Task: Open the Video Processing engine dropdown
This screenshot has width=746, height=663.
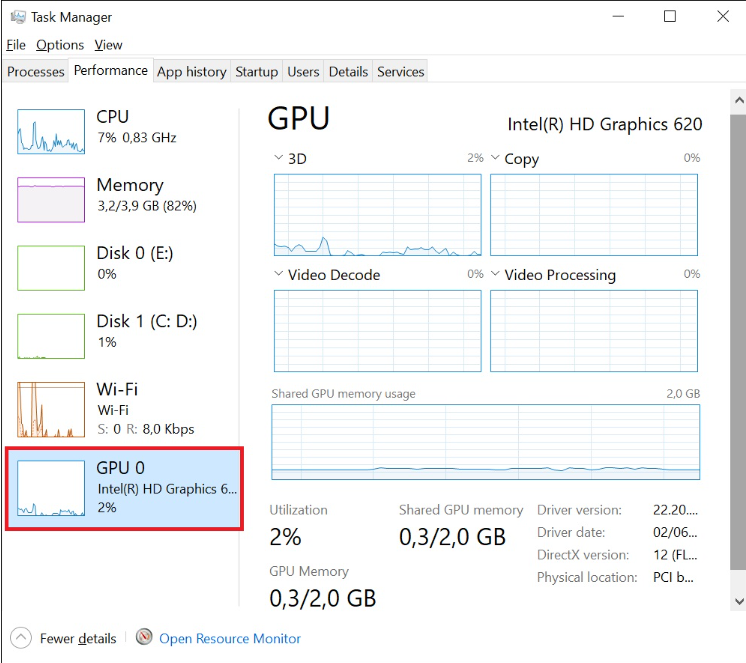Action: coord(495,275)
